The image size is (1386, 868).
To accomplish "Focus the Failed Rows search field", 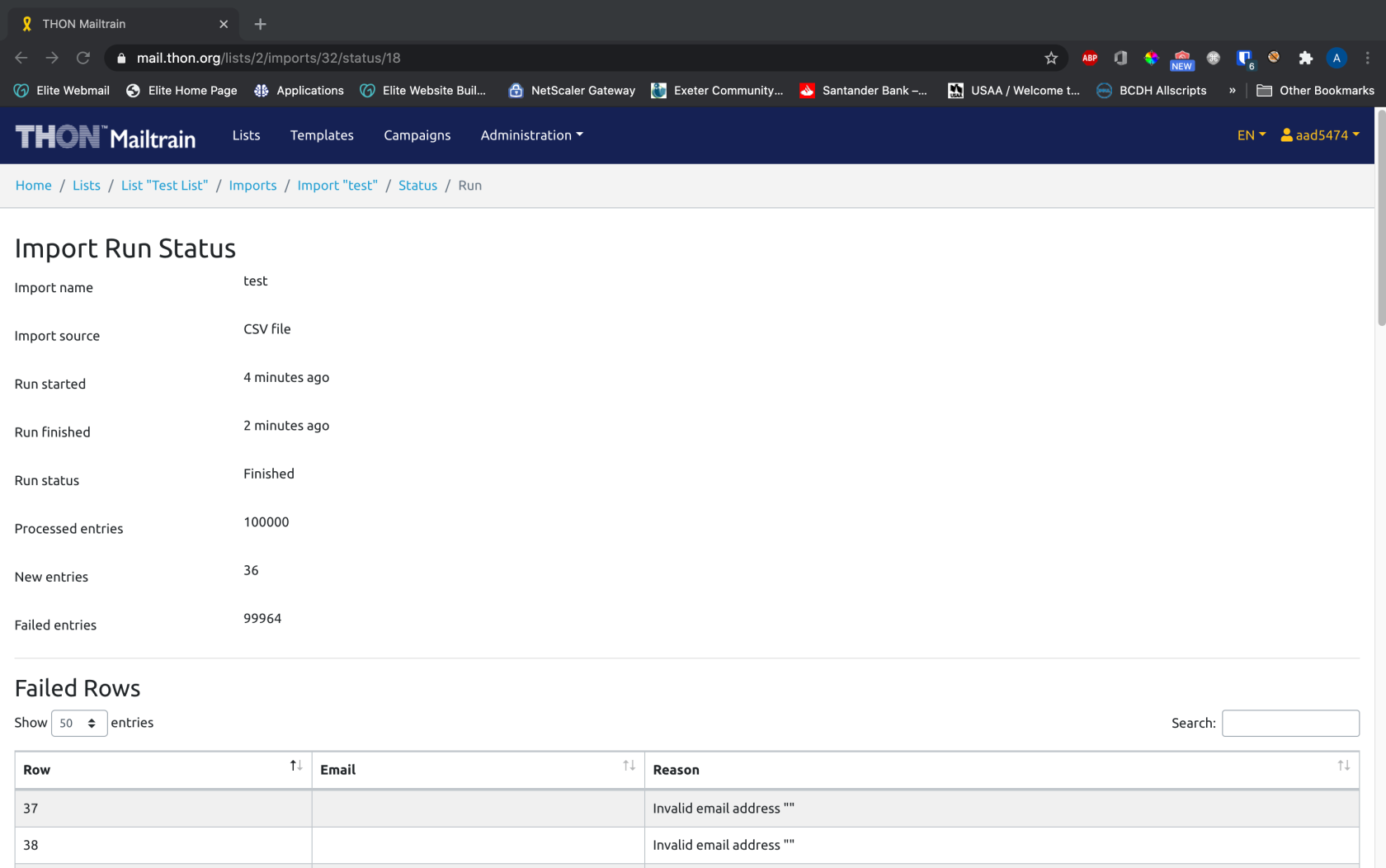I will click(x=1290, y=723).
